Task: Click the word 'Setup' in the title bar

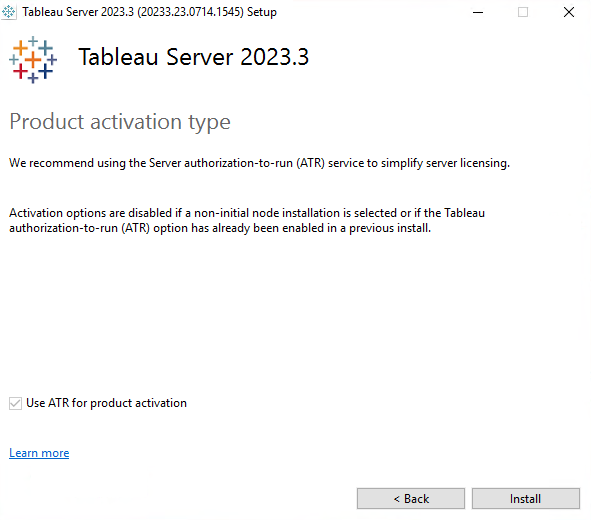Action: coord(262,12)
